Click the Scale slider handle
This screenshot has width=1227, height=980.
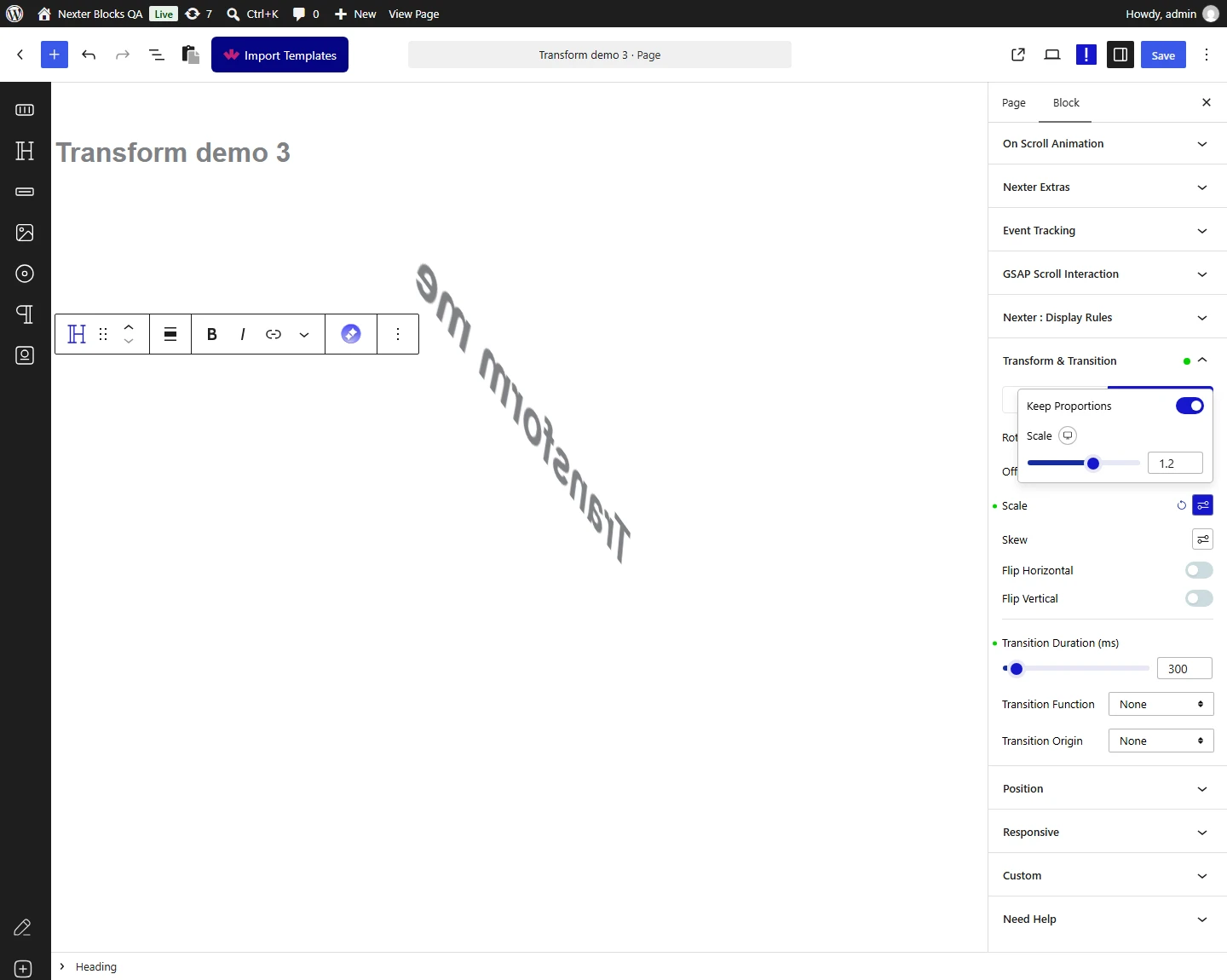(1093, 464)
